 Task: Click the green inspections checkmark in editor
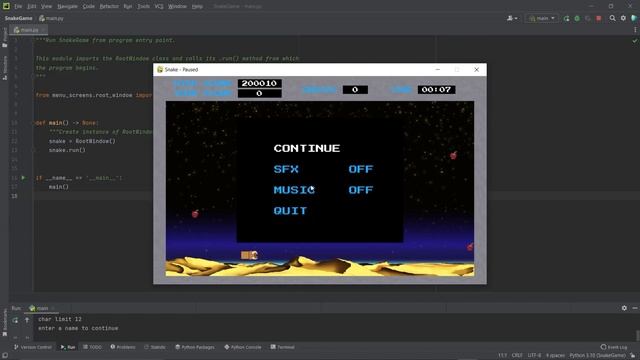[635, 40]
